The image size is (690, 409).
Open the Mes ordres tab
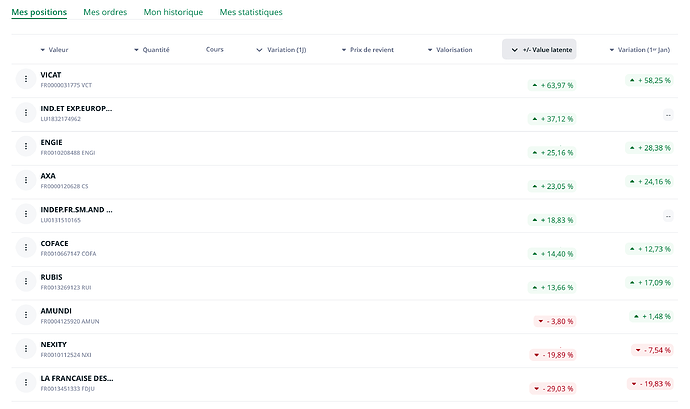[105, 12]
